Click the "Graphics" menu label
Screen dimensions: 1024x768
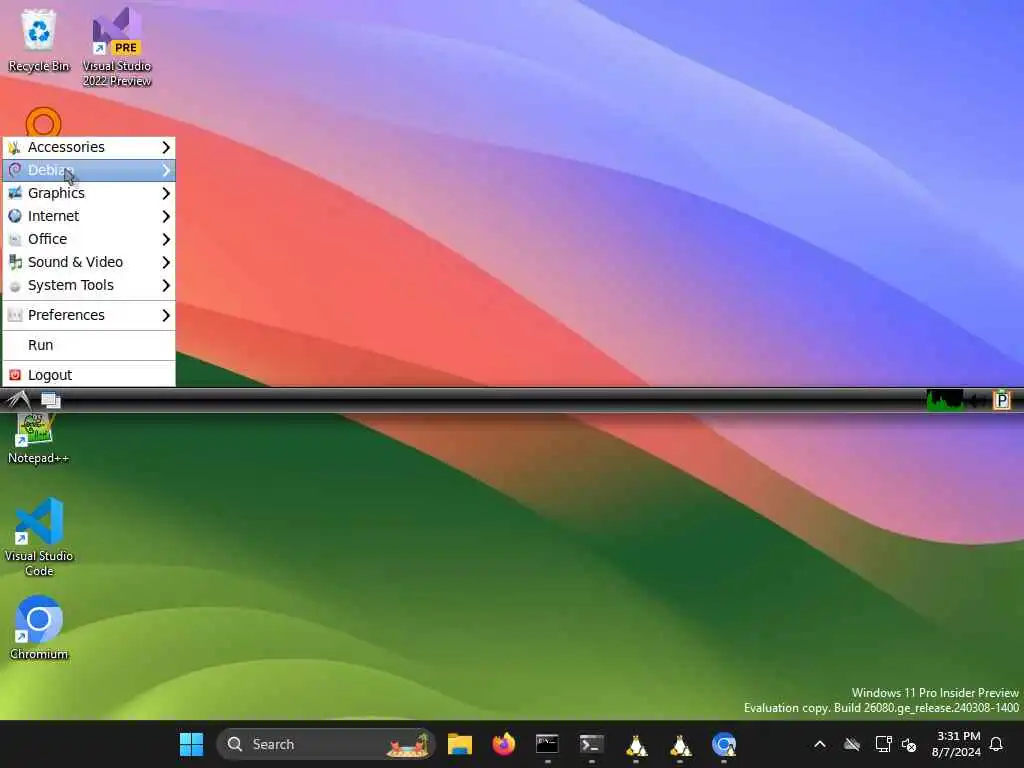pos(56,193)
